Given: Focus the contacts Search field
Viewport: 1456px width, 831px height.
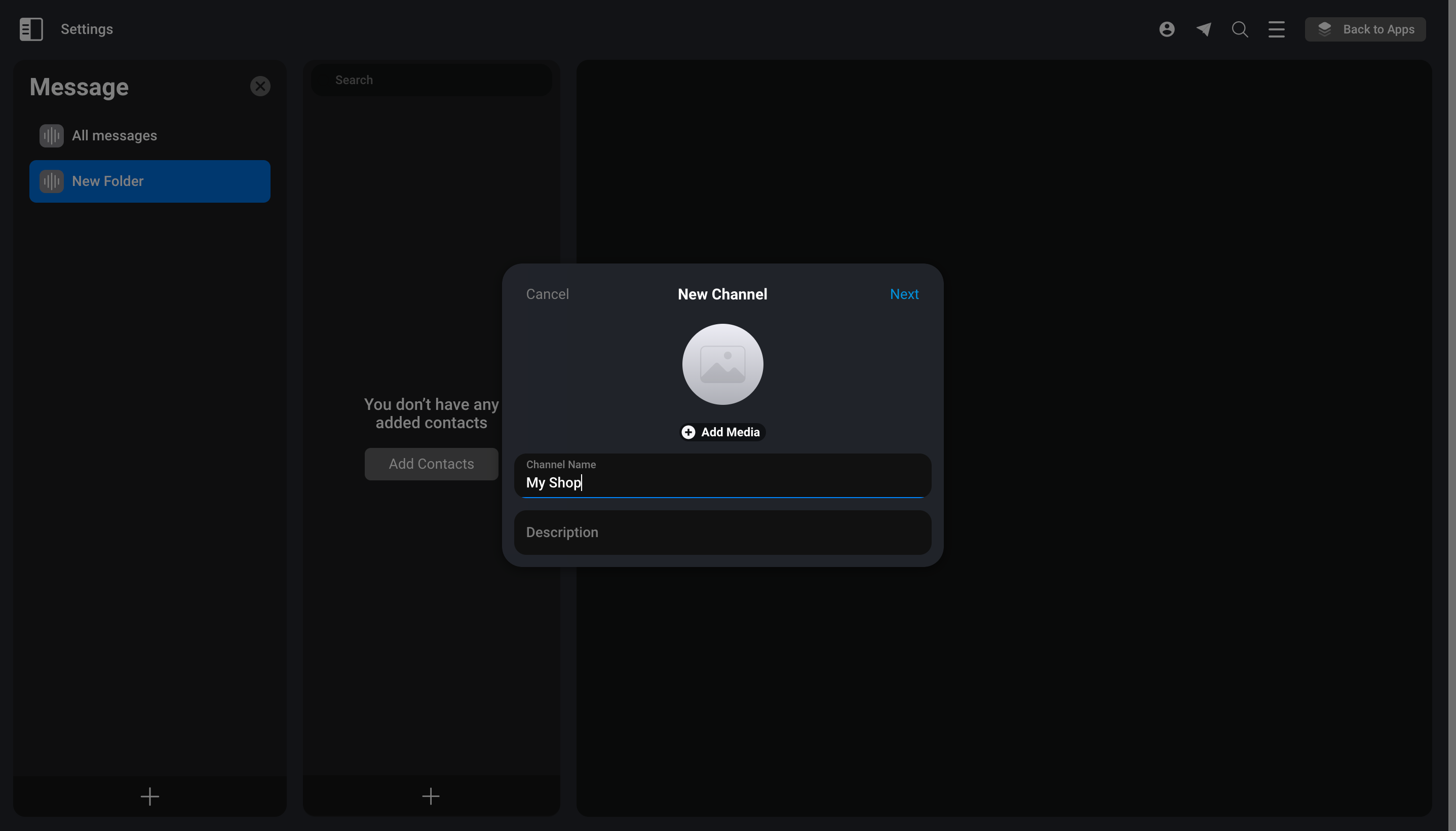Looking at the screenshot, I should point(431,80).
